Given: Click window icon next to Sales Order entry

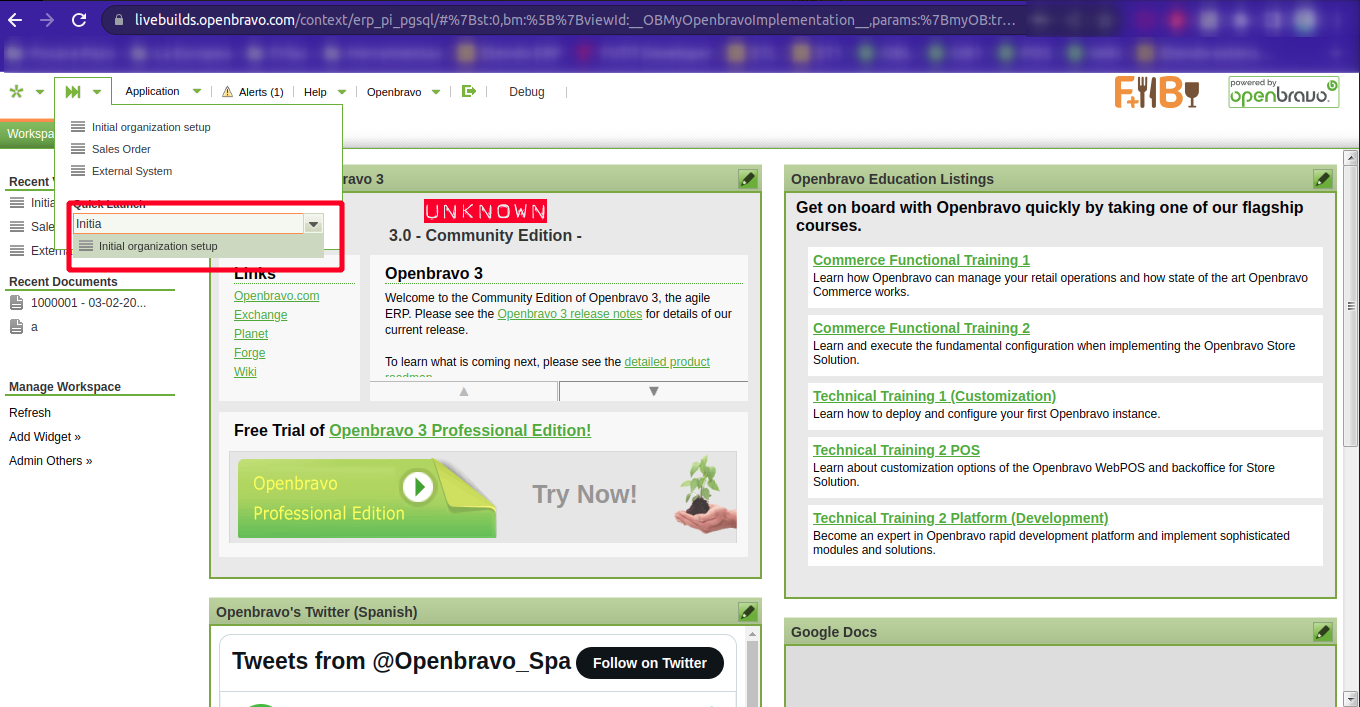Looking at the screenshot, I should 78,149.
